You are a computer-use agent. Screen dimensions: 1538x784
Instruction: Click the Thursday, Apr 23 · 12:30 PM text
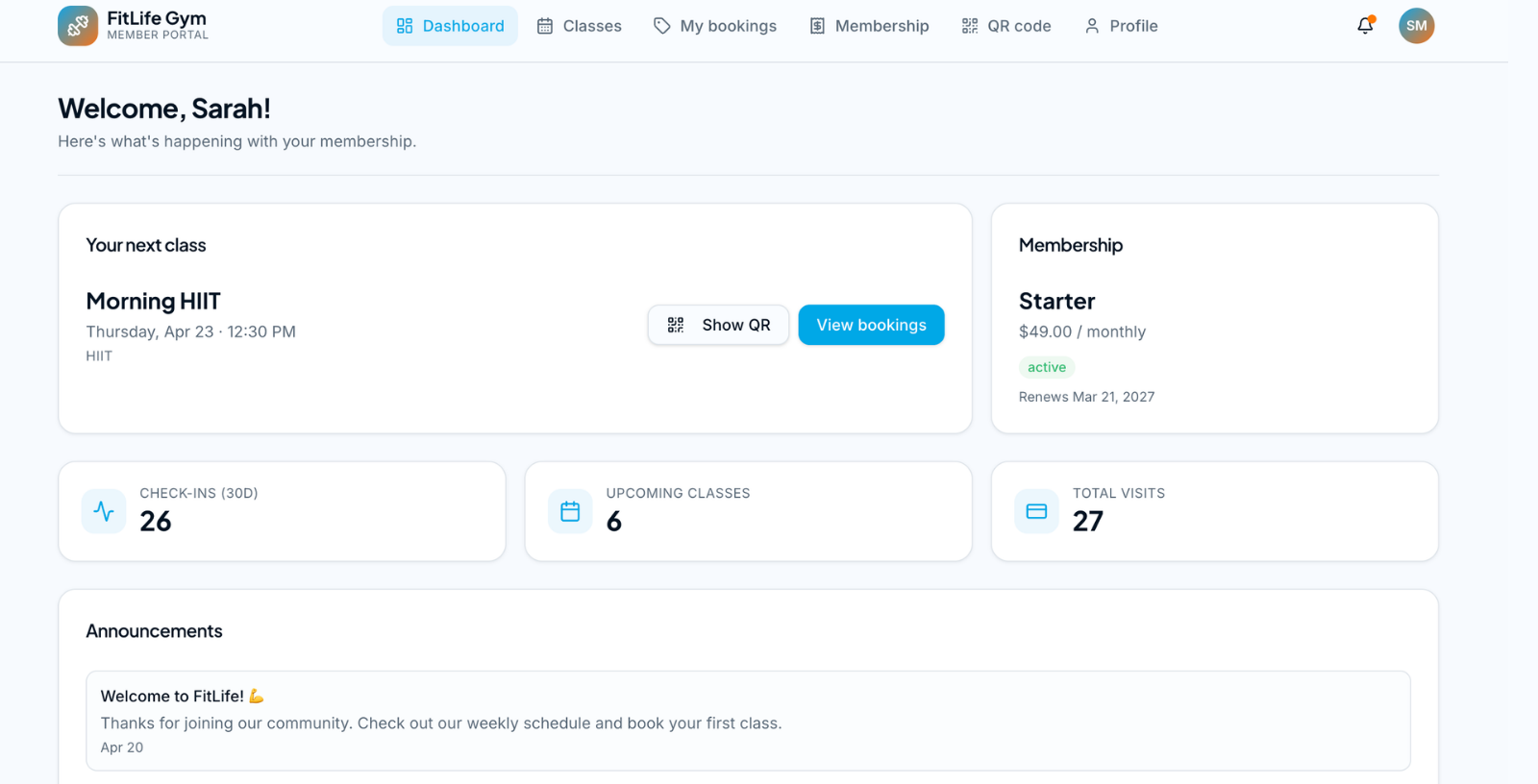tap(191, 331)
